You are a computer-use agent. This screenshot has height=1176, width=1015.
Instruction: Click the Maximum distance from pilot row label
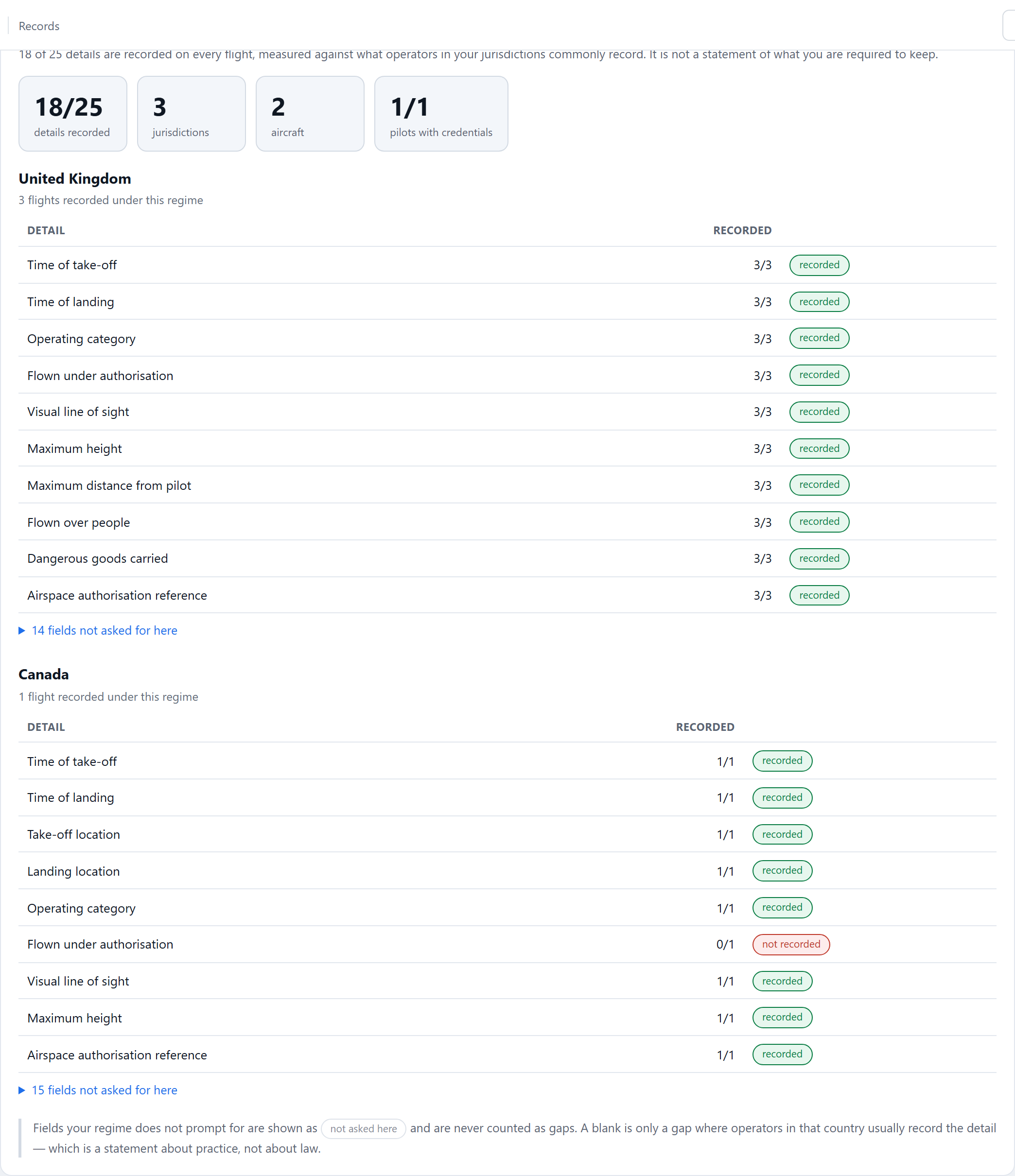pyautogui.click(x=109, y=486)
